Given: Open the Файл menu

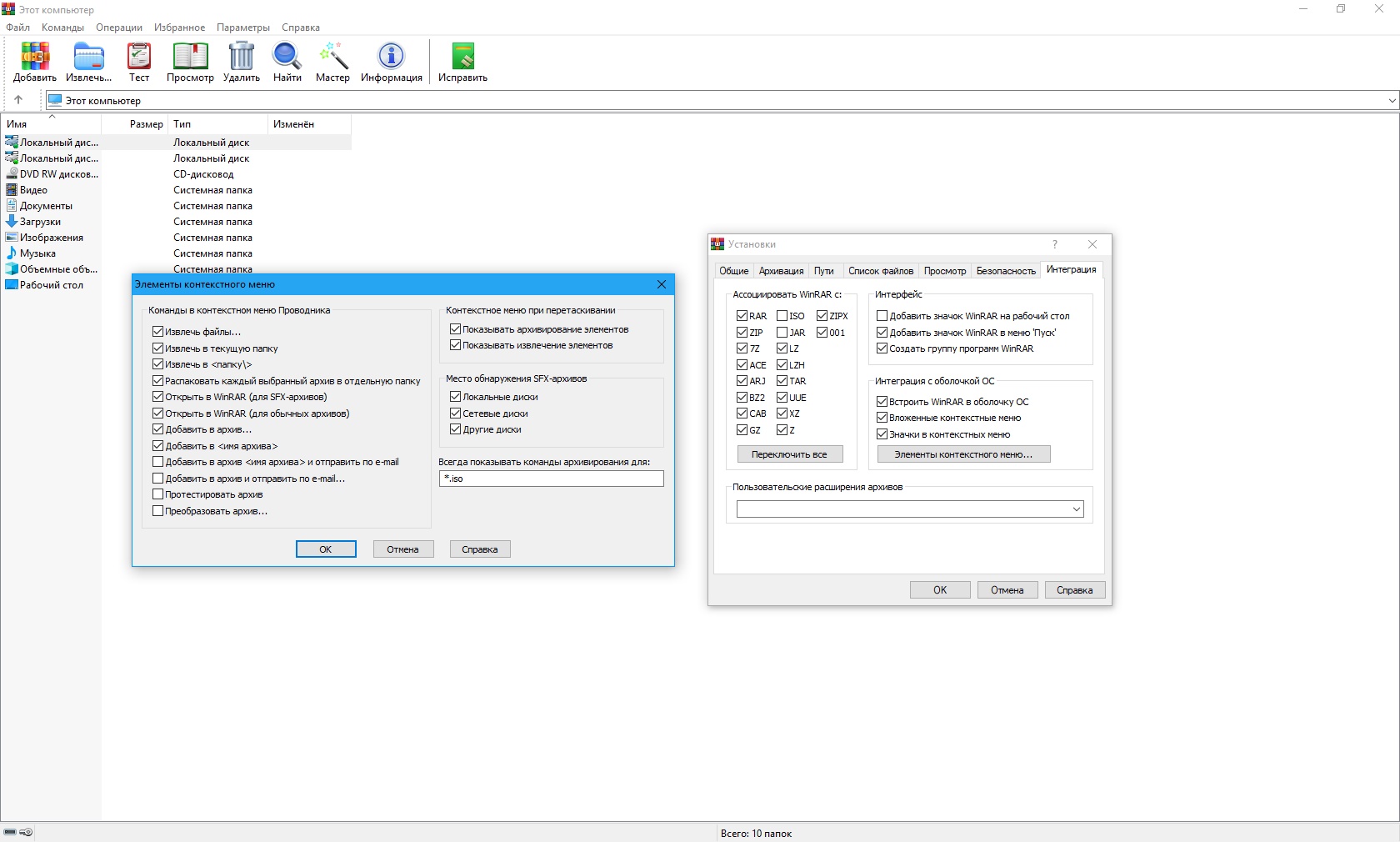Looking at the screenshot, I should tap(17, 28).
